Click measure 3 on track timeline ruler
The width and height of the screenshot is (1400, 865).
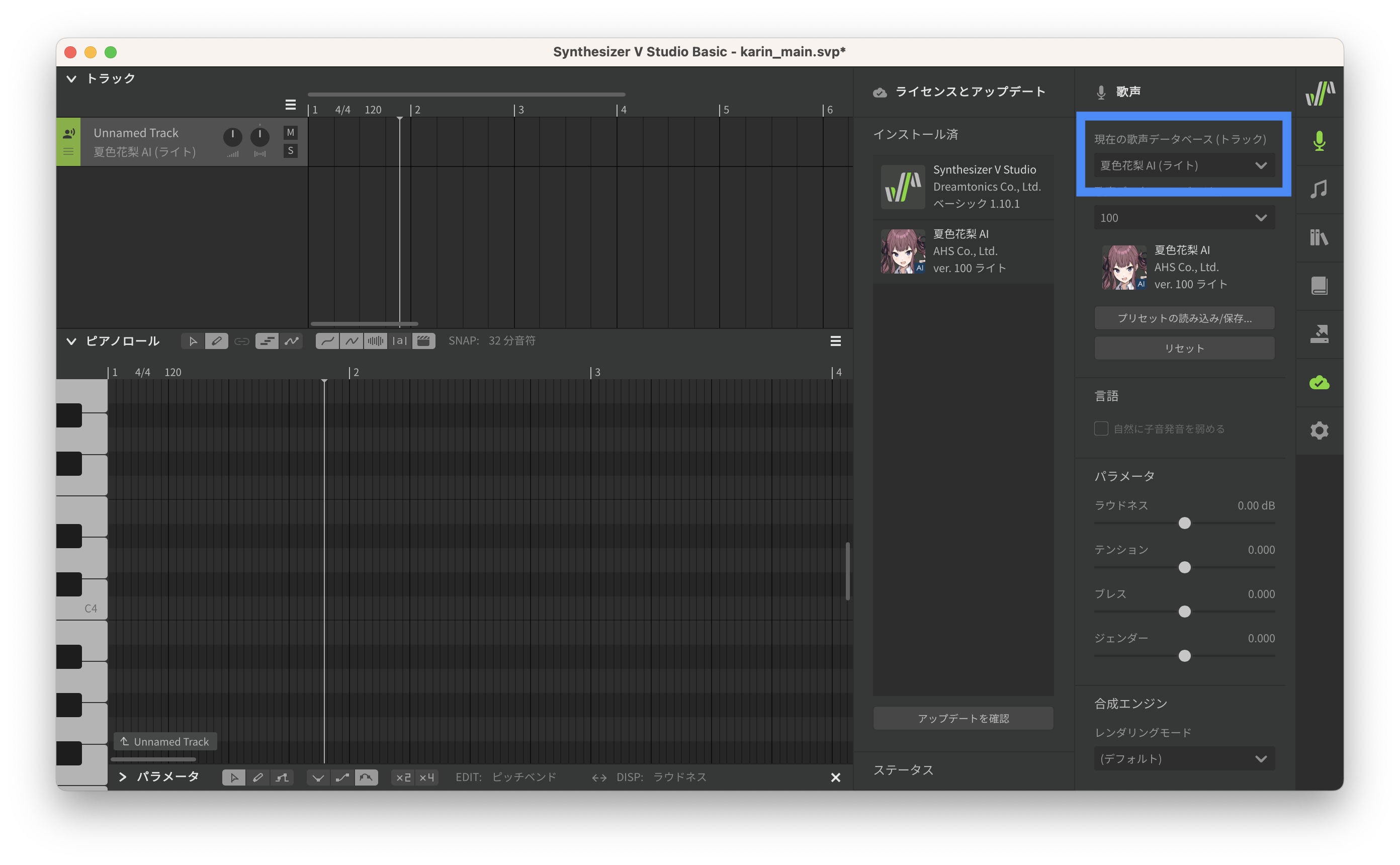pos(520,110)
